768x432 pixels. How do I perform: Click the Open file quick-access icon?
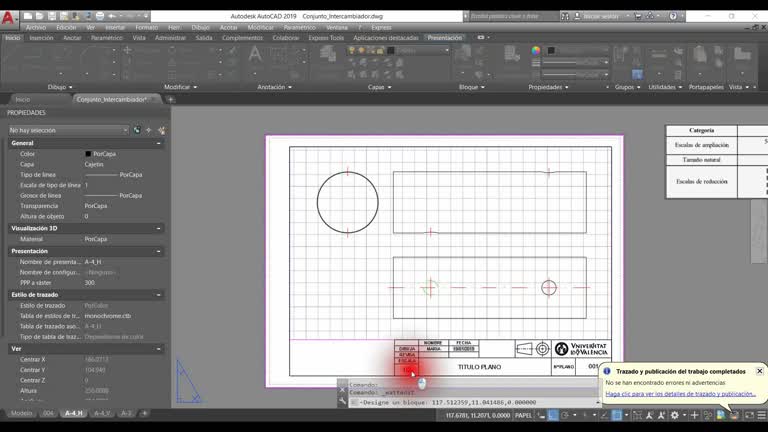(40, 16)
